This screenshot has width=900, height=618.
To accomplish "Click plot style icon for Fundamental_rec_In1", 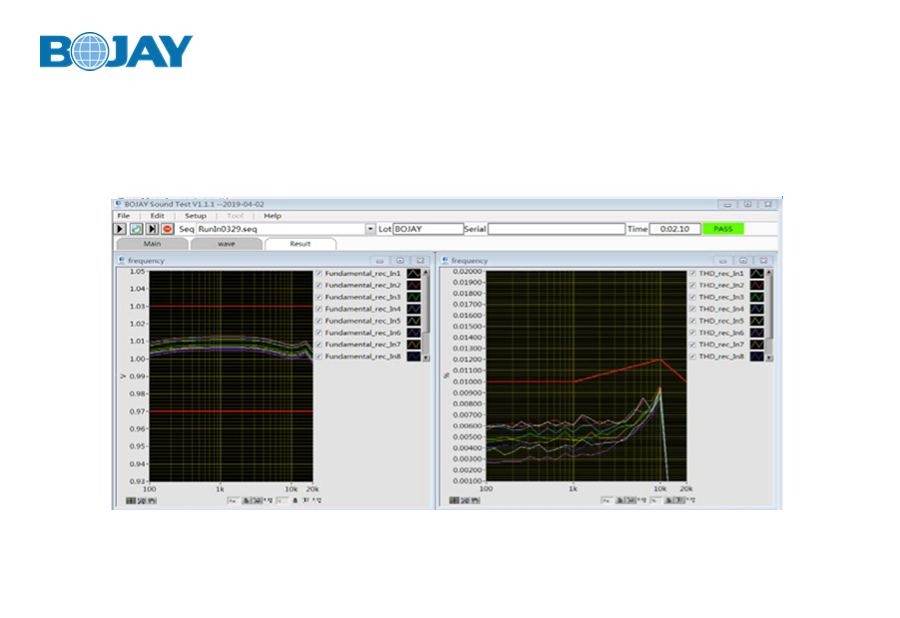I will pyautogui.click(x=413, y=273).
